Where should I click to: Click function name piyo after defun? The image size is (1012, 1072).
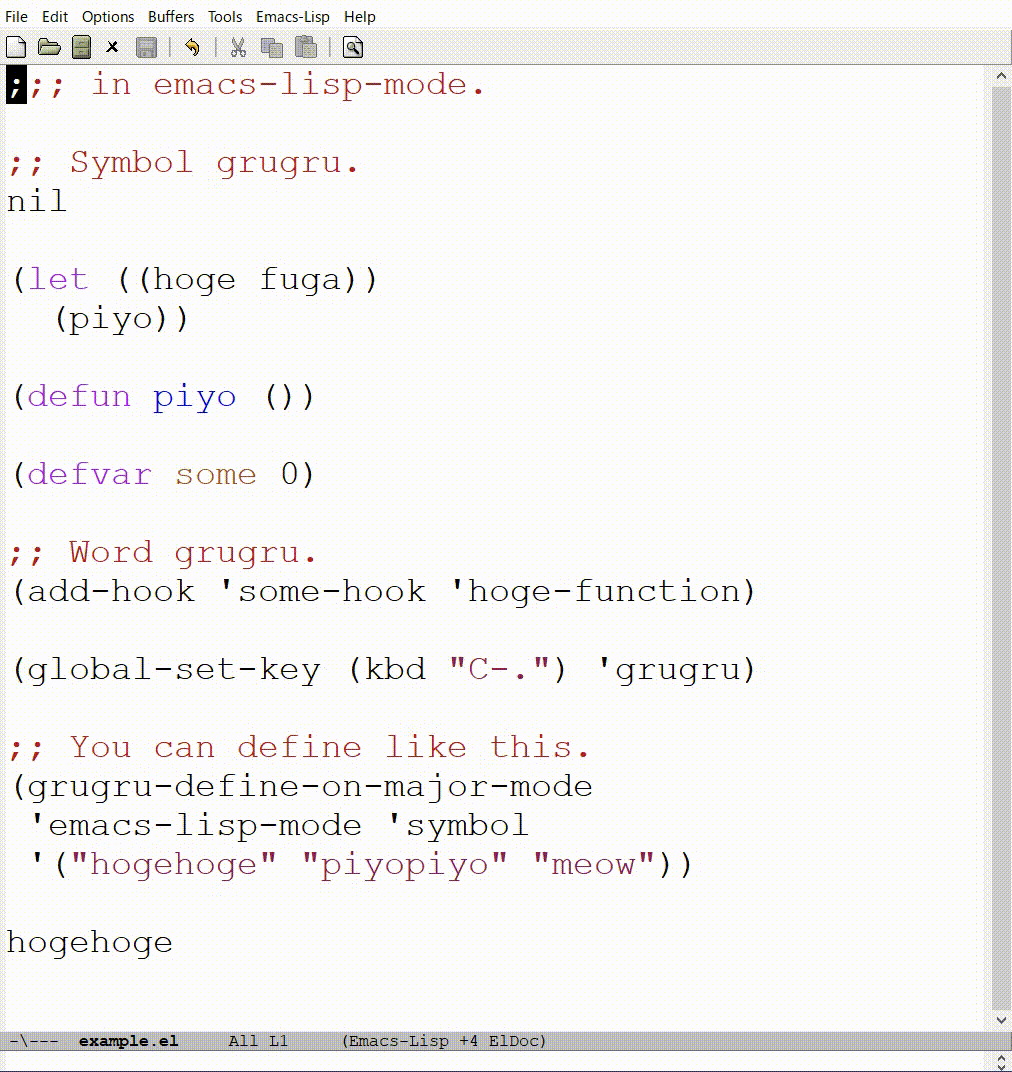[194, 398]
